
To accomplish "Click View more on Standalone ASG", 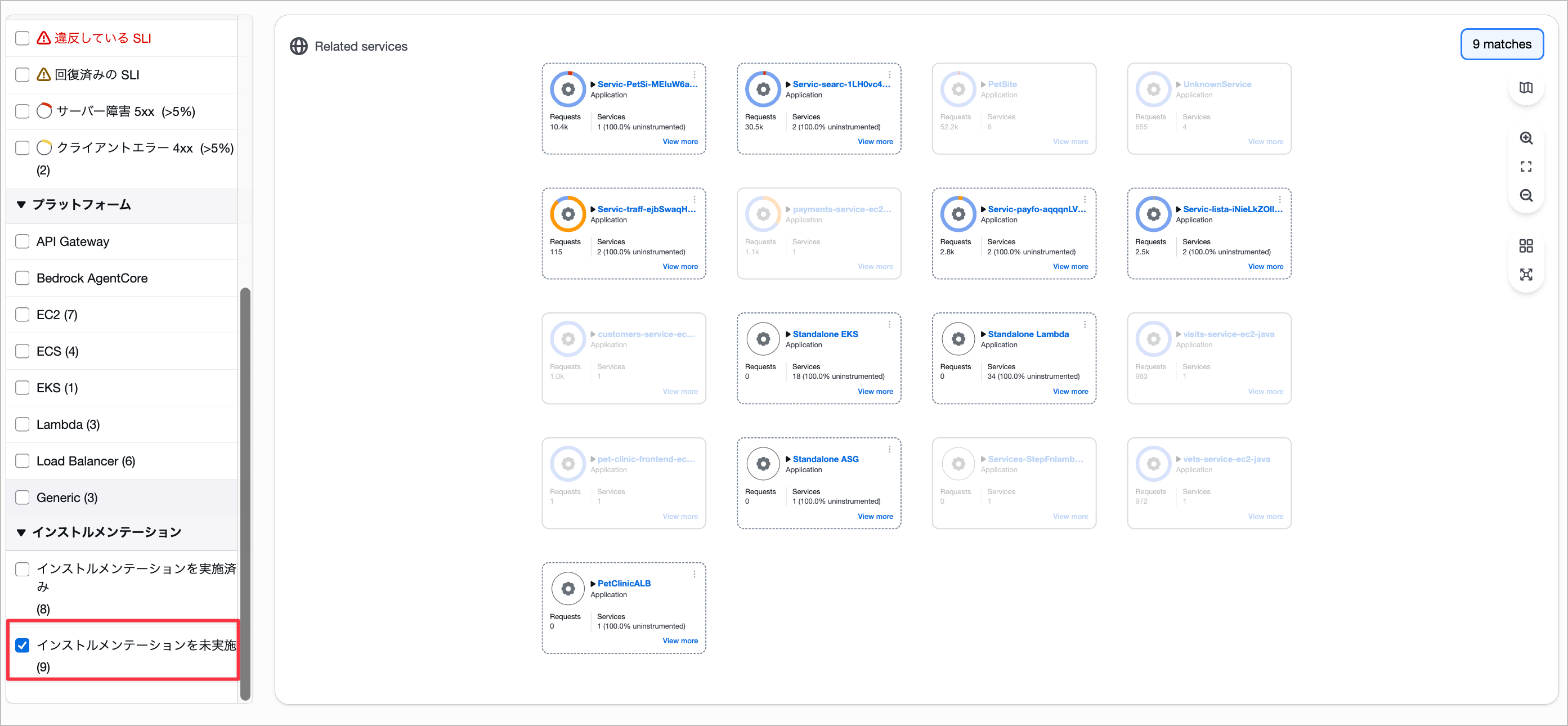I will (x=875, y=516).
